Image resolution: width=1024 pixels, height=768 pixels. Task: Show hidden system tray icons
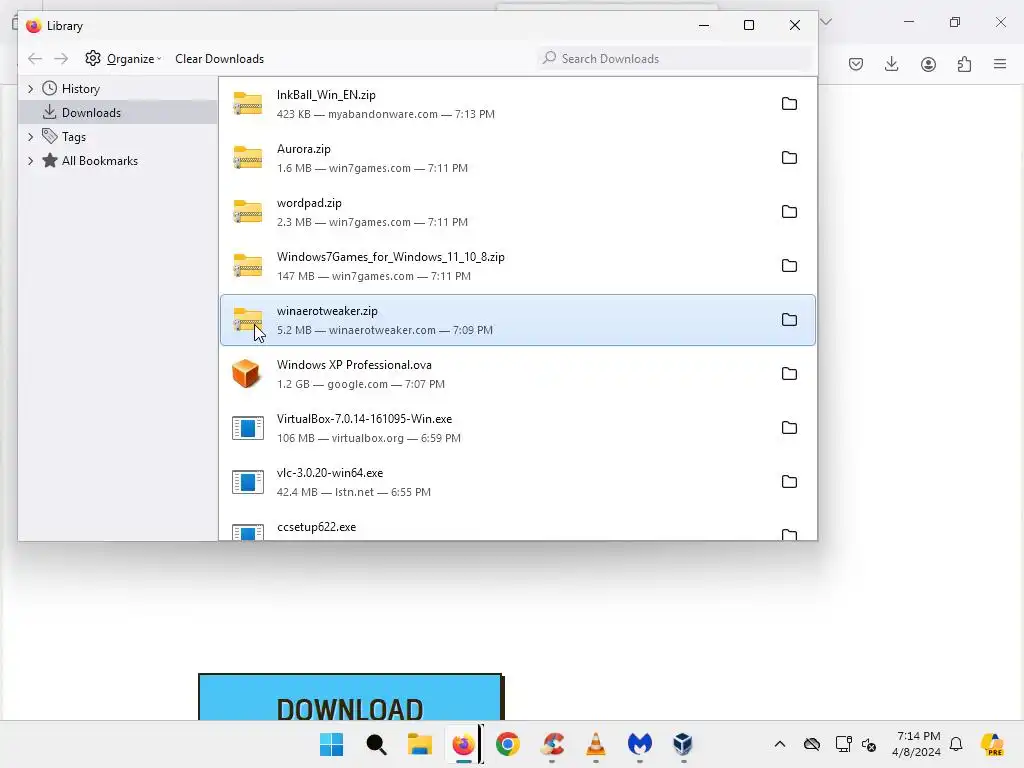point(780,744)
